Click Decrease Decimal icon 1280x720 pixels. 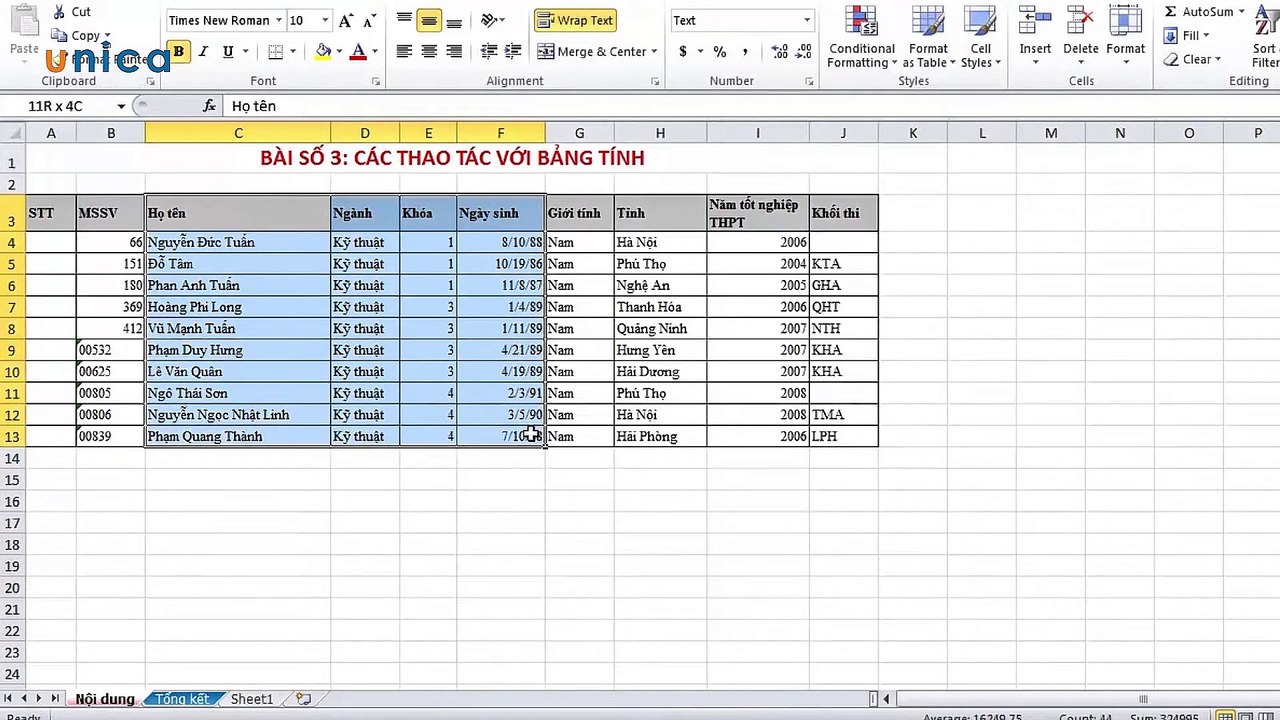(x=805, y=51)
